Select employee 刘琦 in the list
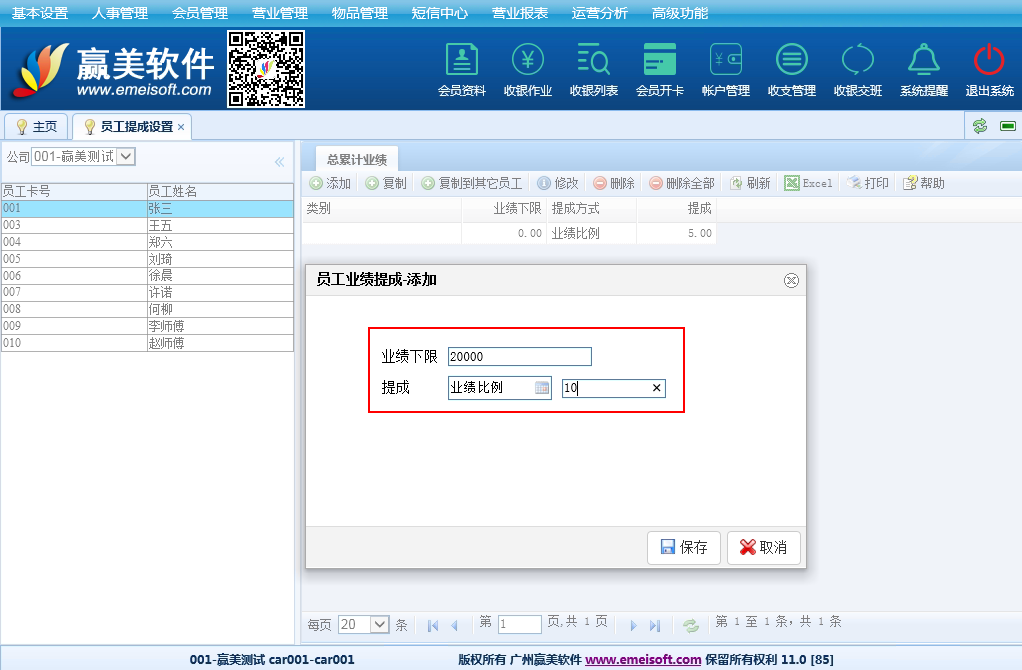The image size is (1022, 670). pyautogui.click(x=160, y=259)
